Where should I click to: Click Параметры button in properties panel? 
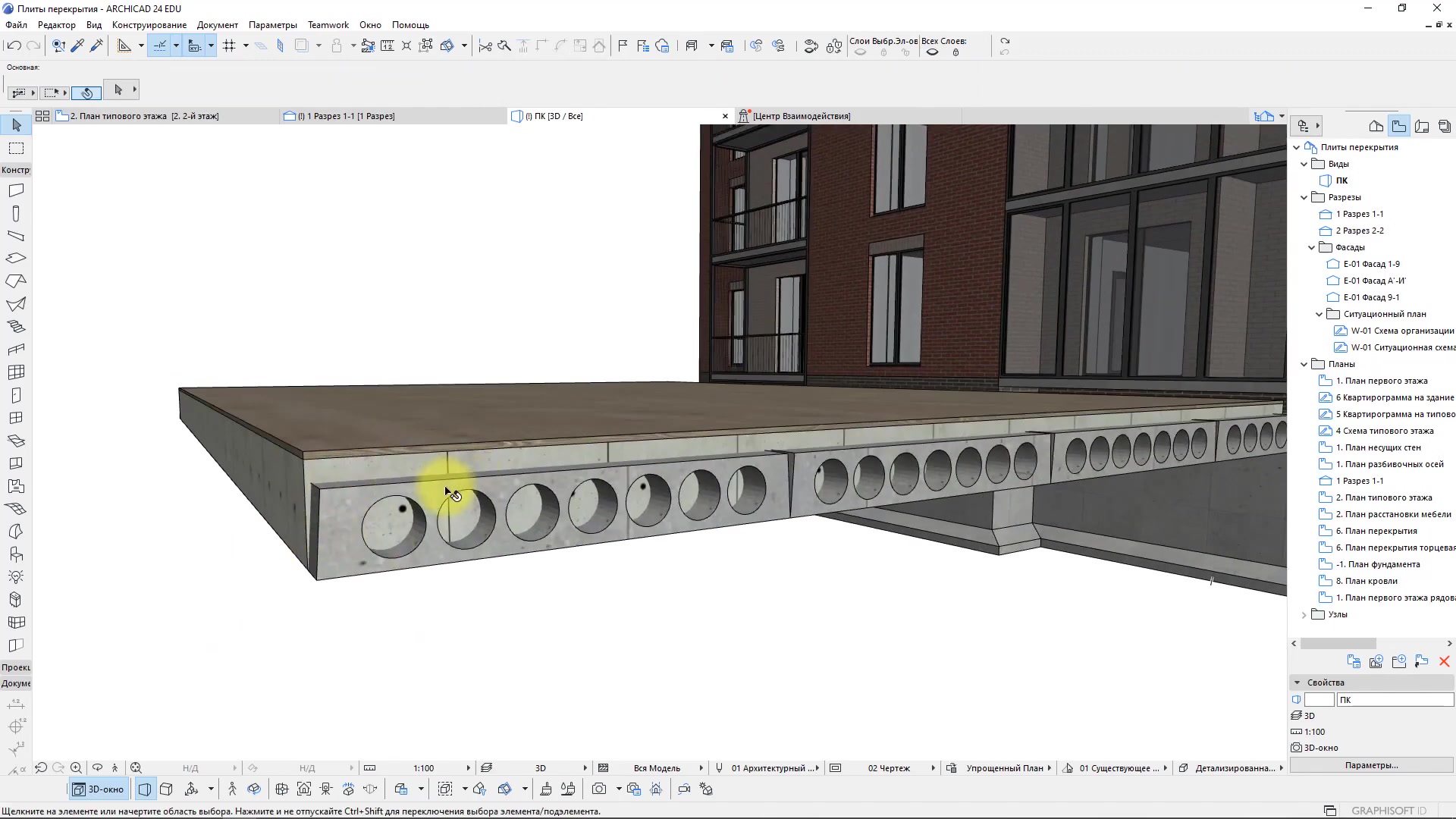pos(1371,765)
